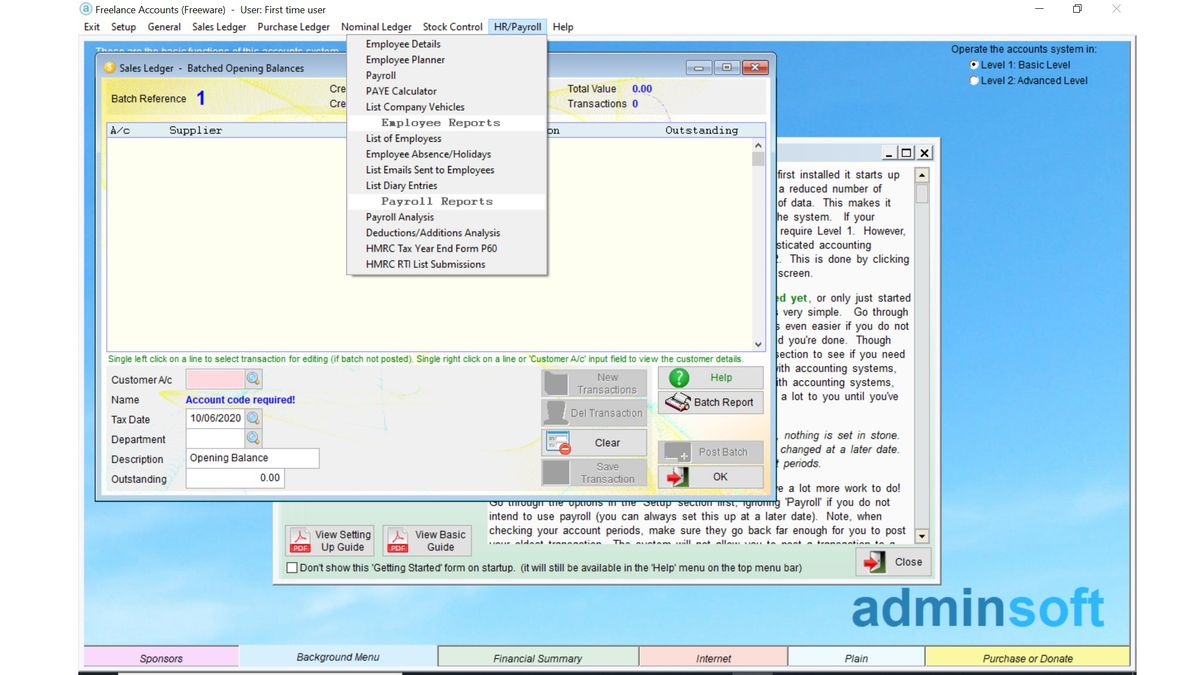Enable 'Don't show this Getting Started form' checkbox

pos(291,567)
